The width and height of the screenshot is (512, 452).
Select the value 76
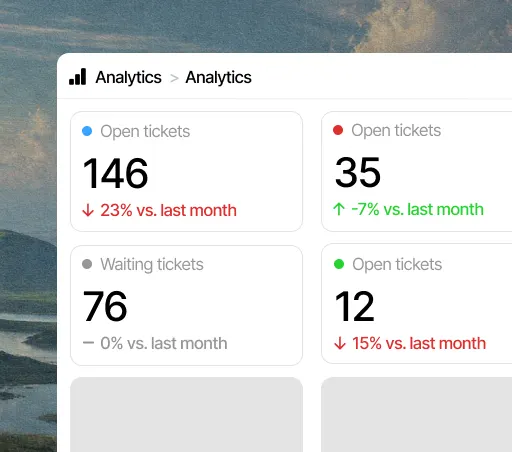pyautogui.click(x=105, y=306)
